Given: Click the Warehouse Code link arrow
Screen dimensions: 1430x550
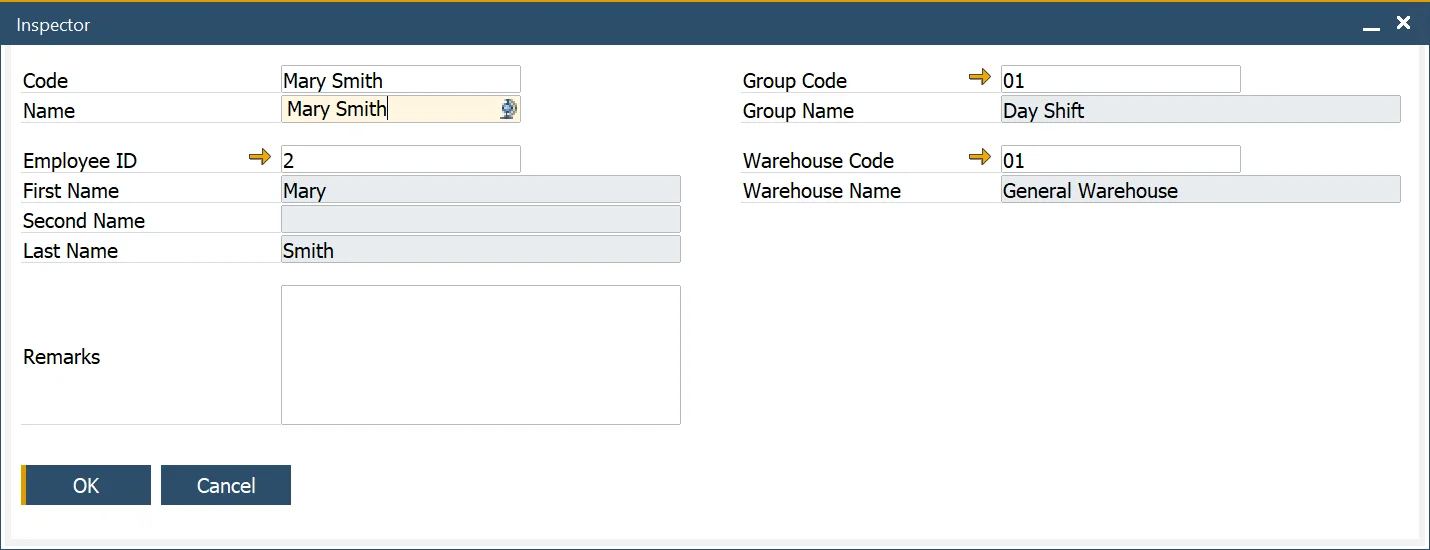Looking at the screenshot, I should pyautogui.click(x=980, y=157).
